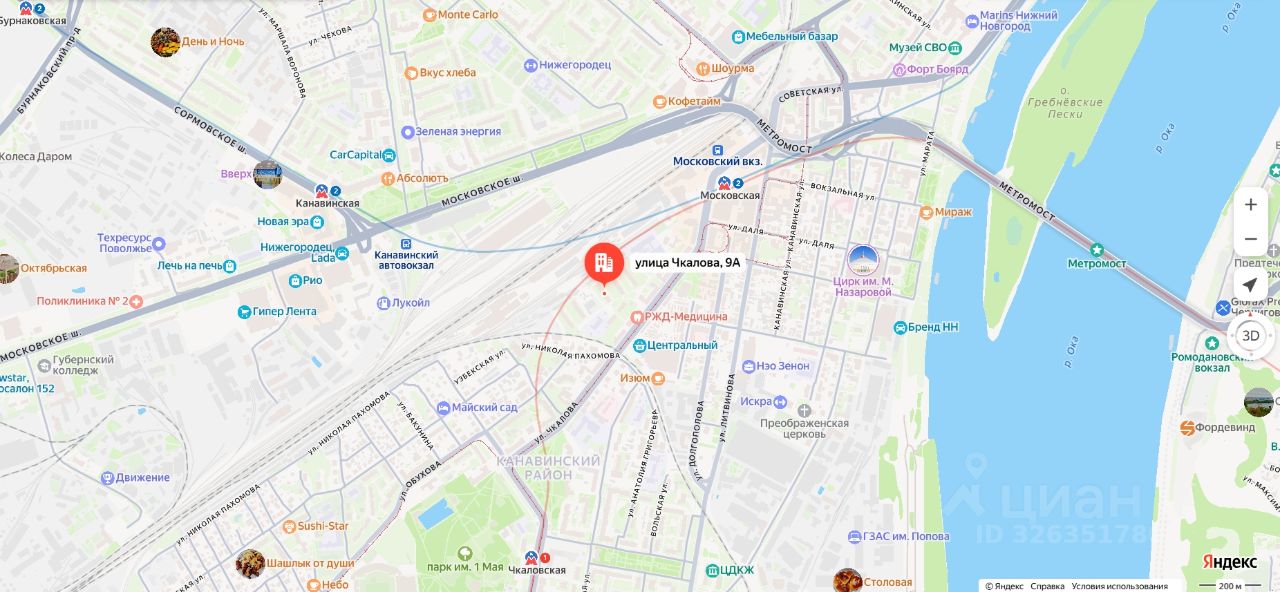
Task: Open the День и Ночь photo marker
Action: tap(165, 42)
